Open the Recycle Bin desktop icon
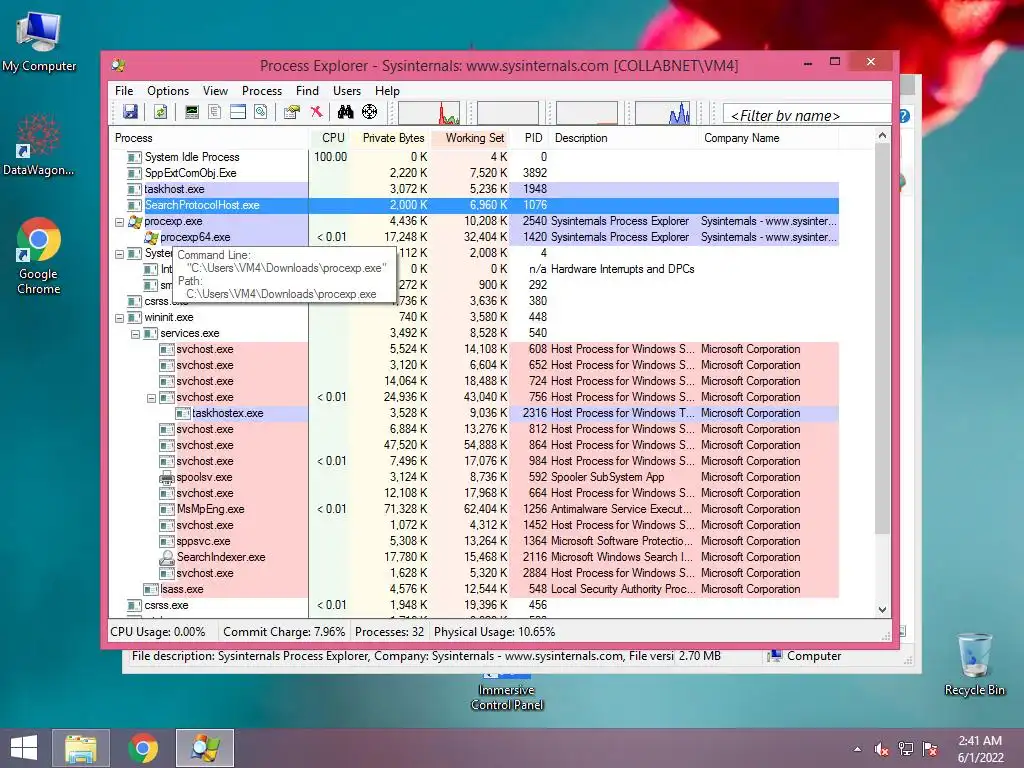Viewport: 1024px width, 768px height. [974, 664]
